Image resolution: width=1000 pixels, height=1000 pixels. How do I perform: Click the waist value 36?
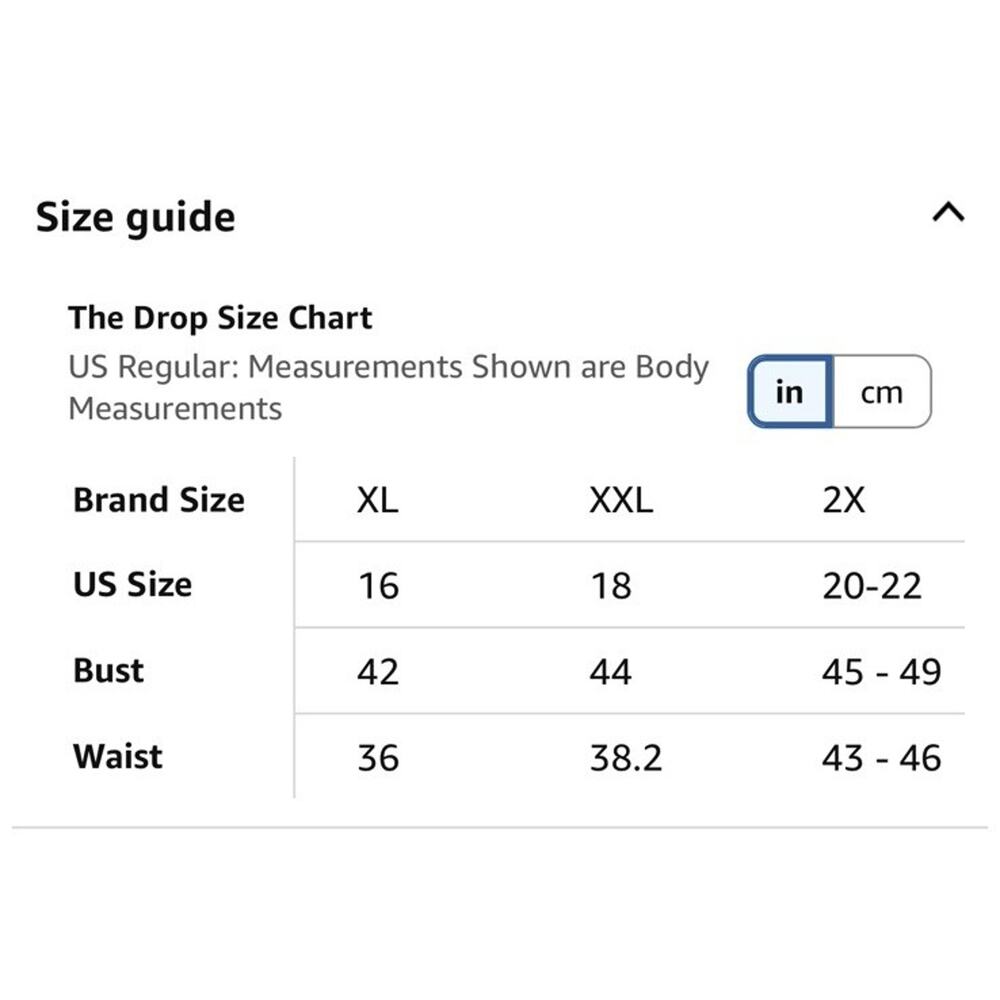tap(378, 758)
